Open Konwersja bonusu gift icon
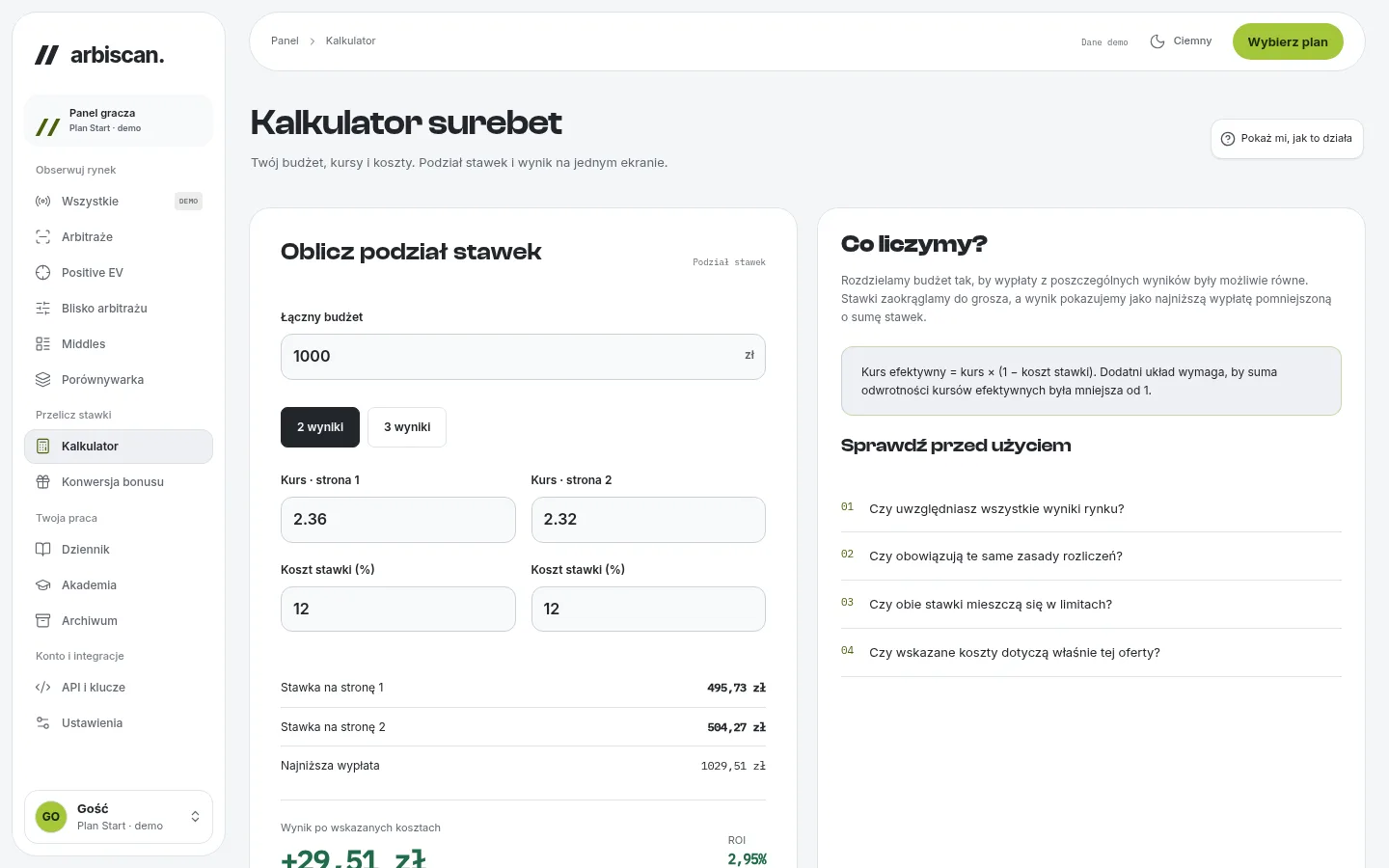Screen dimensions: 1389x868 tap(42, 482)
